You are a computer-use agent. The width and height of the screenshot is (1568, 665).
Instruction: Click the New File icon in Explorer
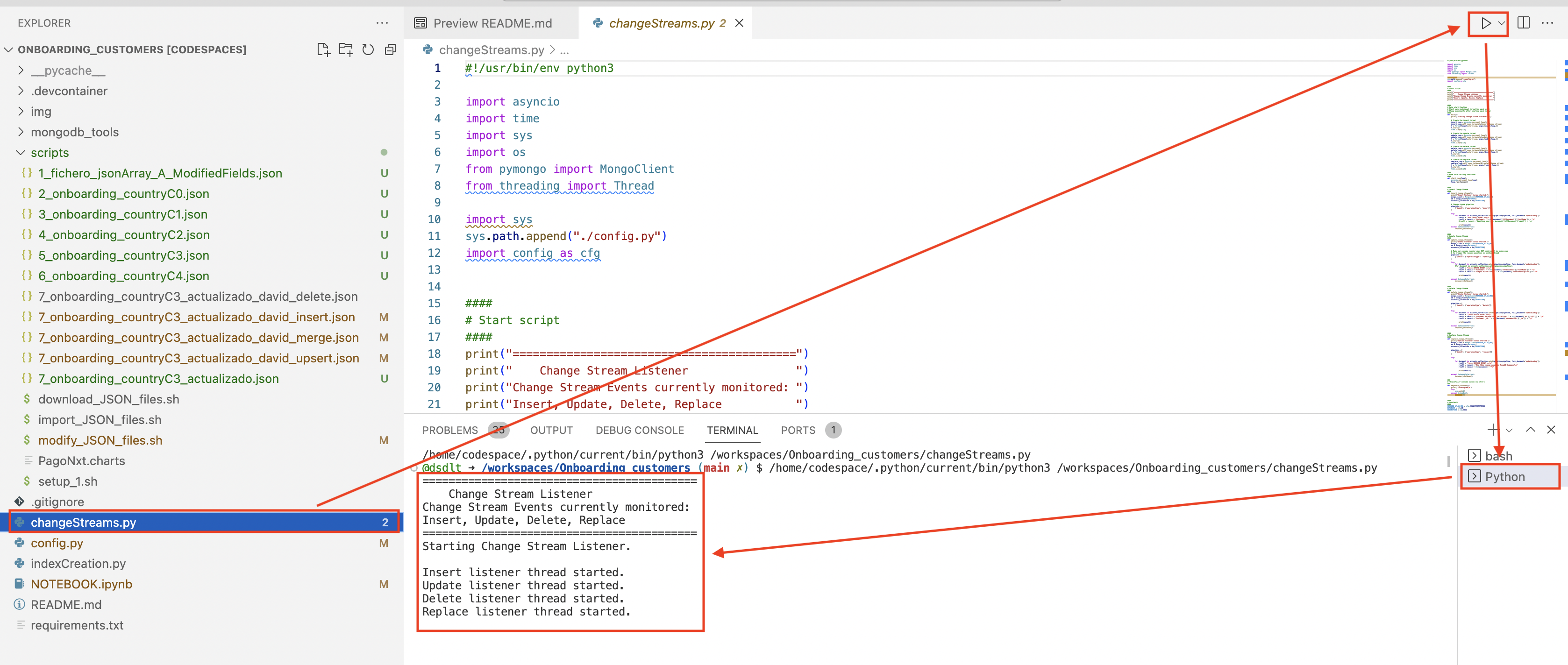(323, 50)
